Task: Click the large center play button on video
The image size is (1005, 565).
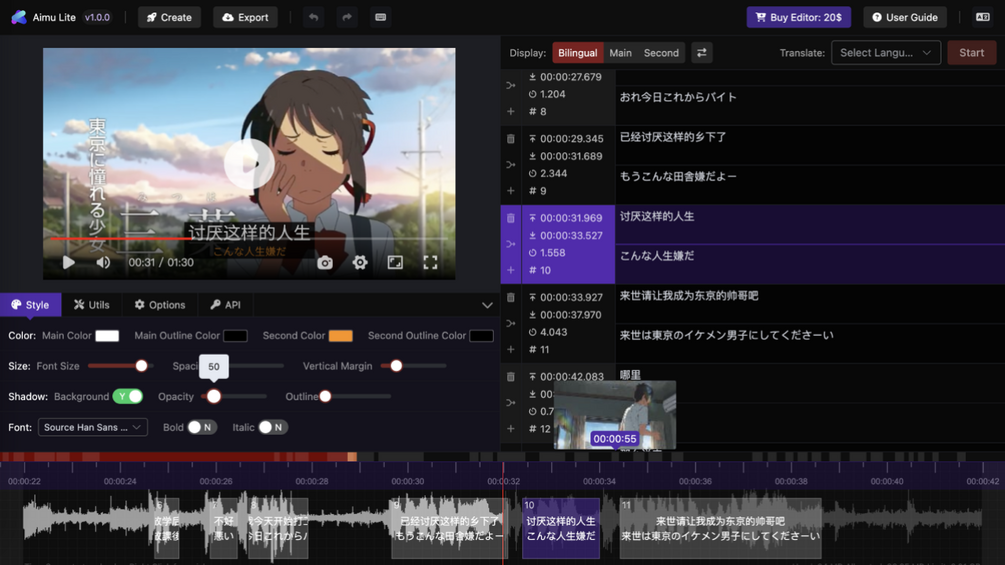Action: coord(249,163)
